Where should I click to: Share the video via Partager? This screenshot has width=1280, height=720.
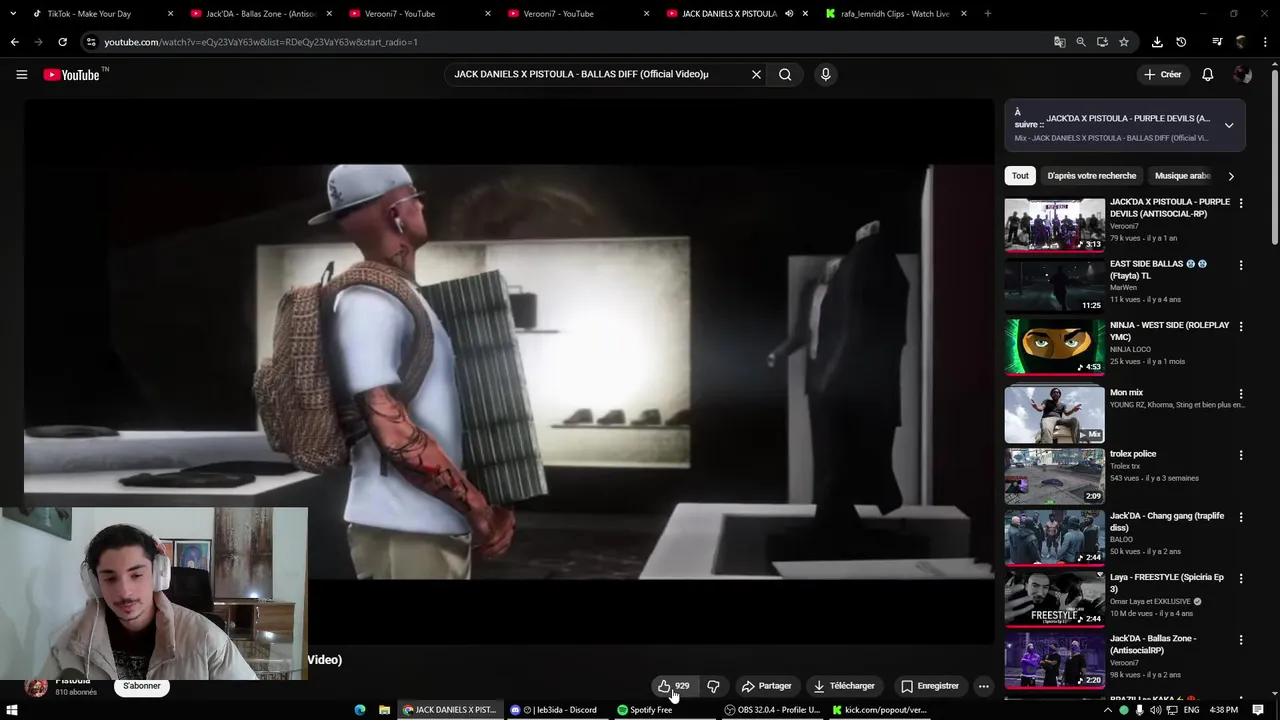click(766, 686)
